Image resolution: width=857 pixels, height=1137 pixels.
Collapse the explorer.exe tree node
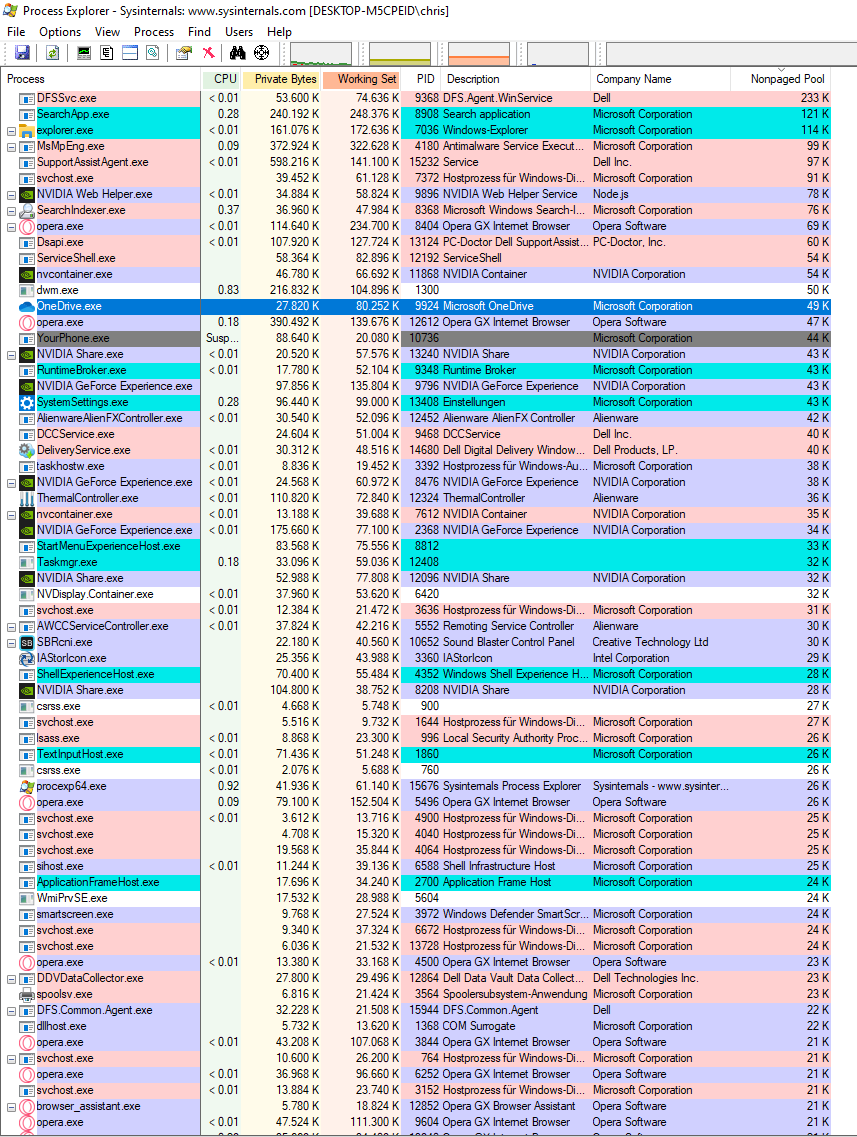11,131
